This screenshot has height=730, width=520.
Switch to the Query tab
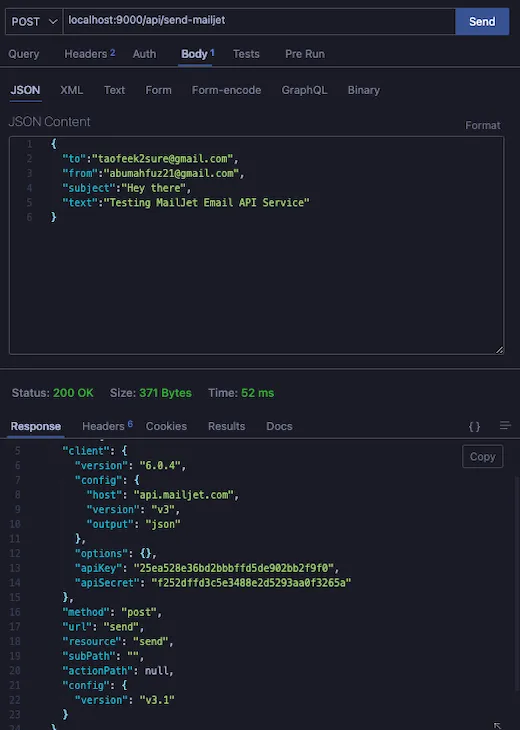click(24, 54)
